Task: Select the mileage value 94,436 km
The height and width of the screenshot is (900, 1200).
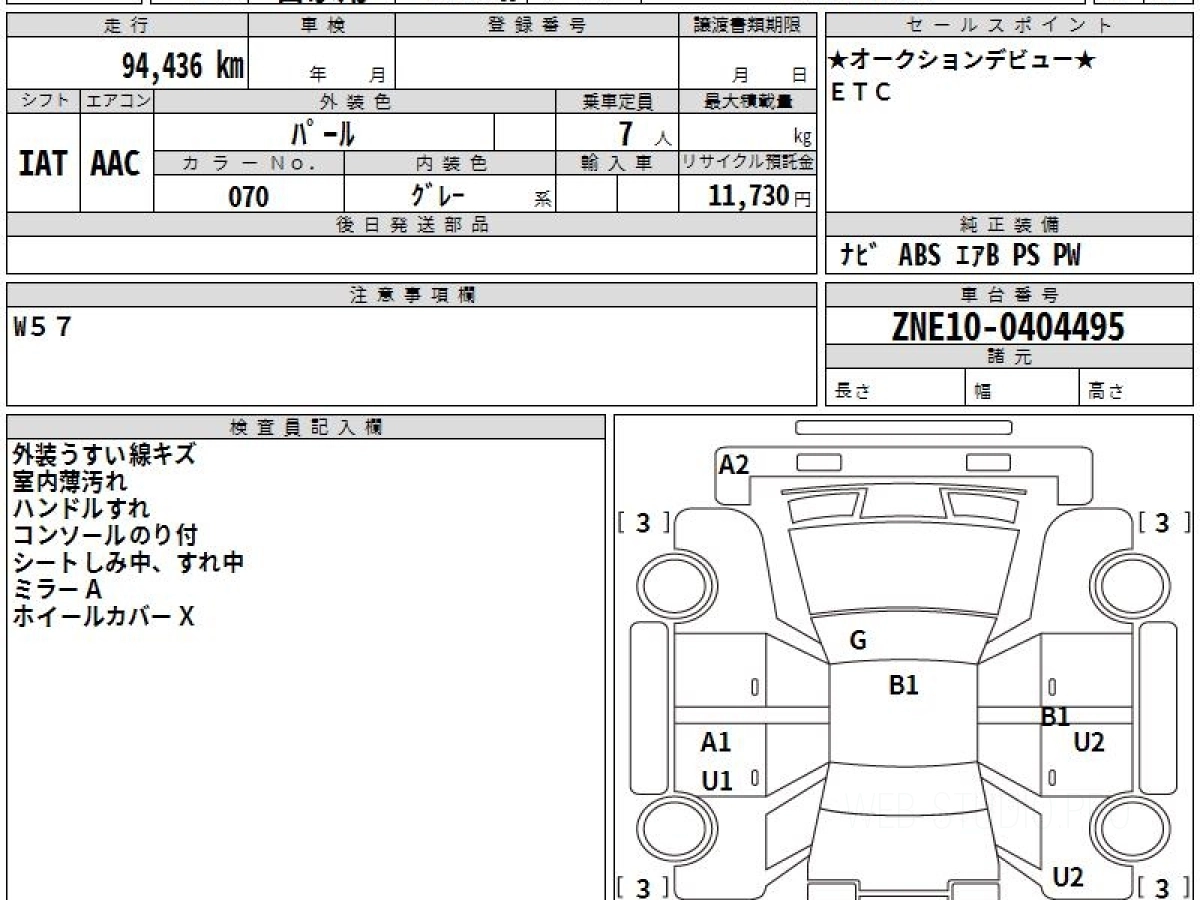Action: 183,66
